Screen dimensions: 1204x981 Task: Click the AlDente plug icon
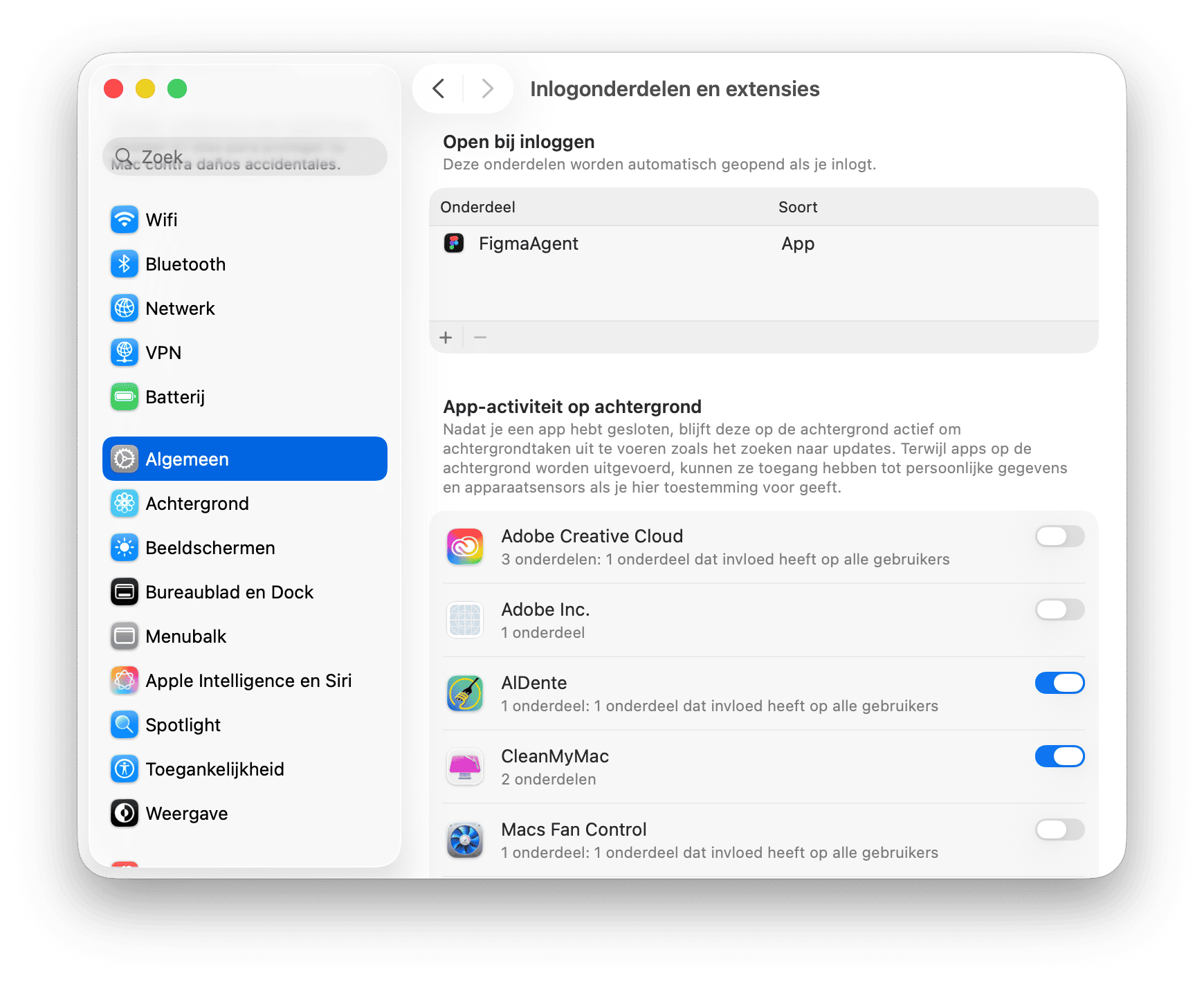click(x=464, y=693)
